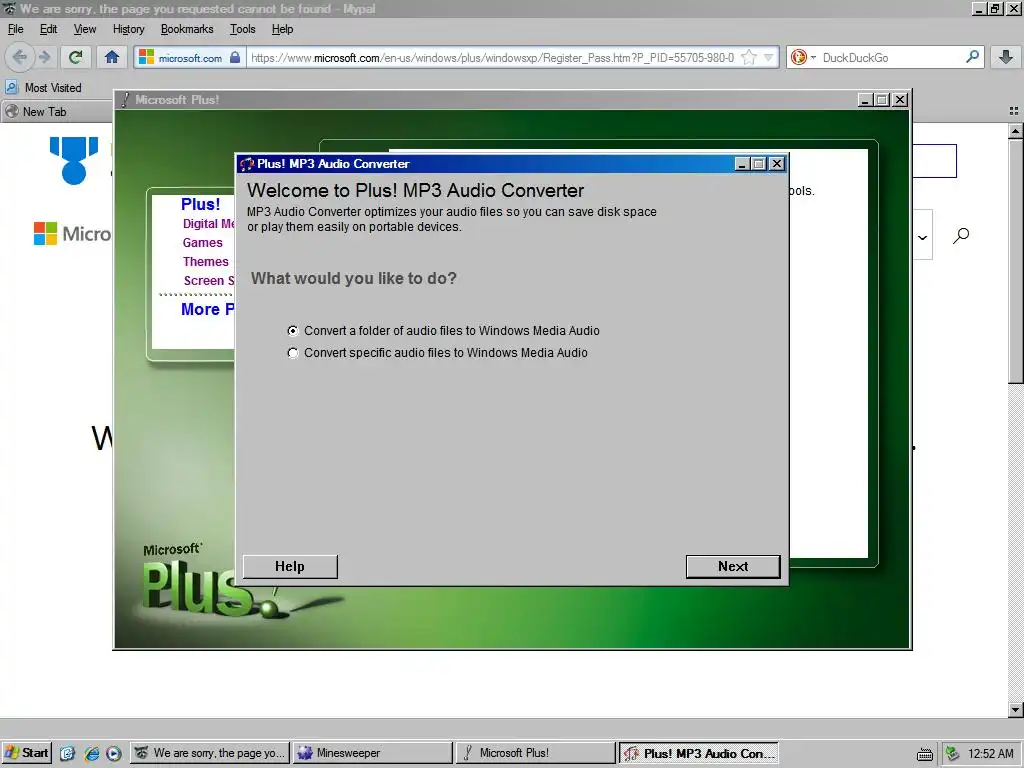This screenshot has width=1024, height=768.
Task: Click the More Plus! link in sidebar
Action: pos(207,309)
